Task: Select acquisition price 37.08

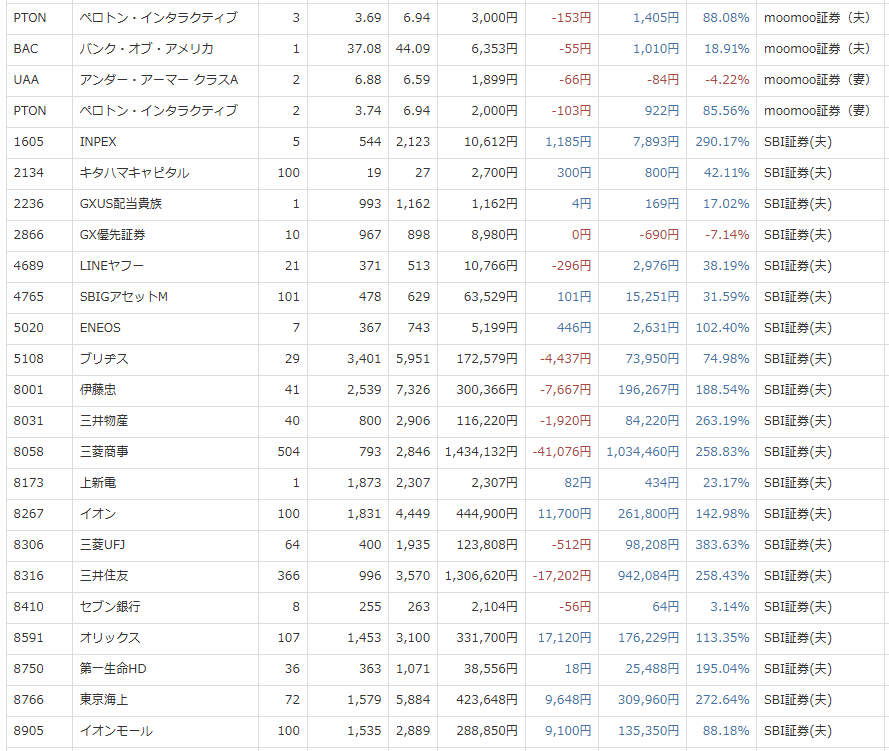Action: pos(364,49)
